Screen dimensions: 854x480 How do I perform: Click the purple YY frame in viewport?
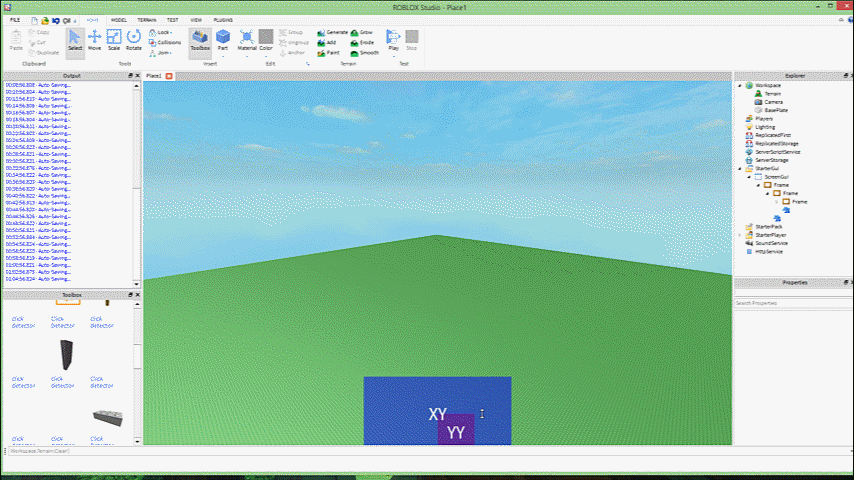click(x=456, y=429)
